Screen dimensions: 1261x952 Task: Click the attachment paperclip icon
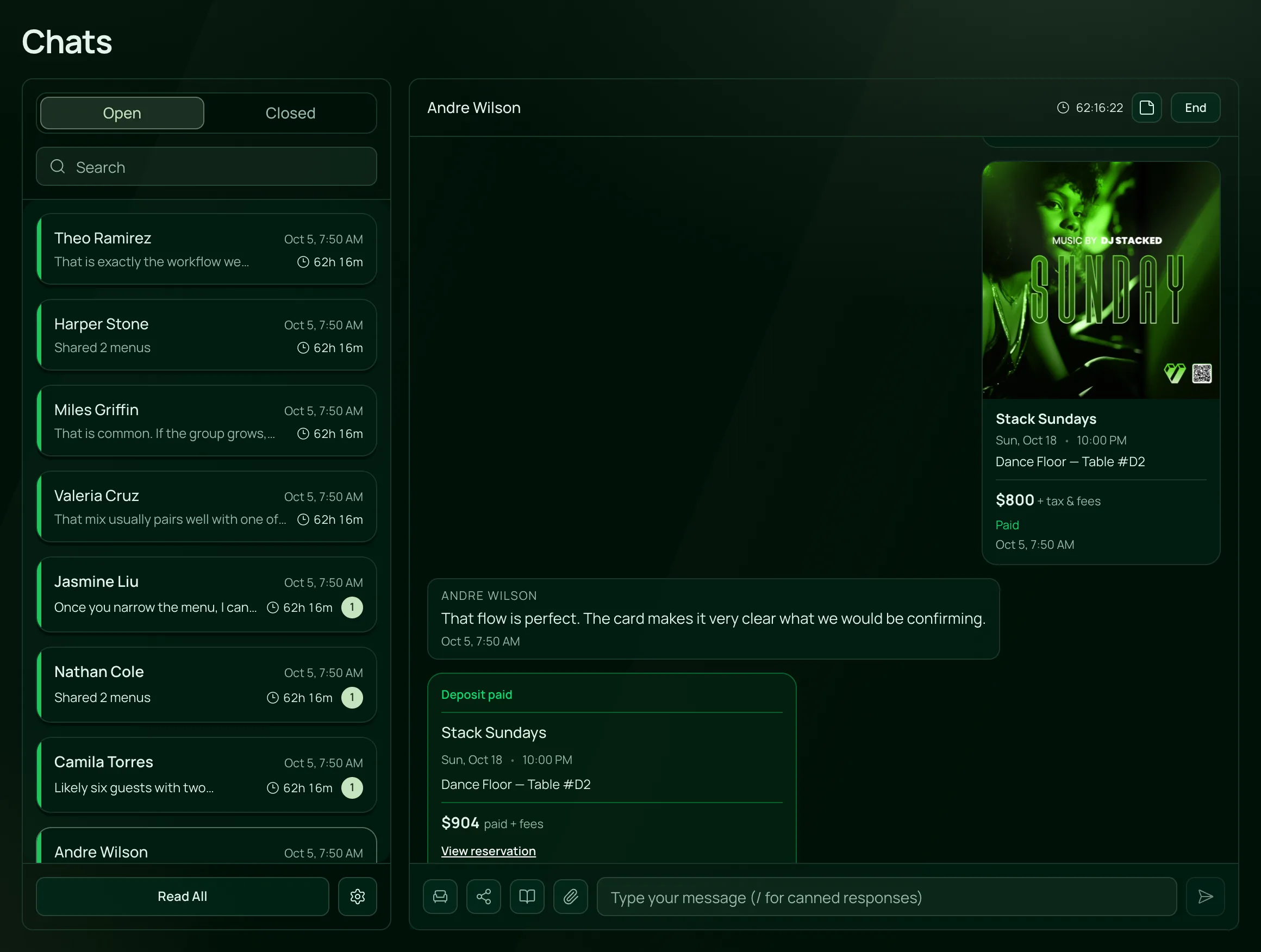point(571,896)
